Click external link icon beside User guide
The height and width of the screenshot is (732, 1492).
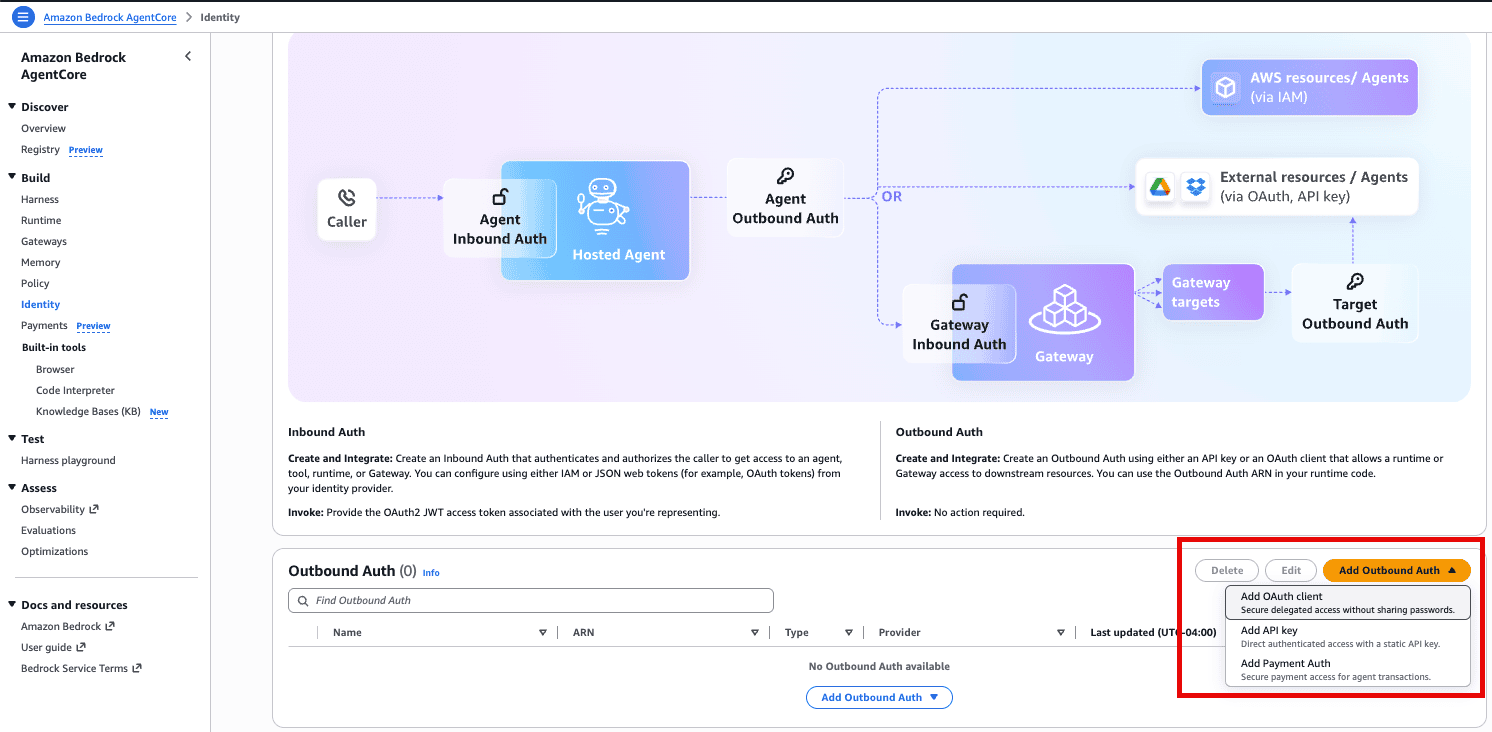[x=81, y=647]
